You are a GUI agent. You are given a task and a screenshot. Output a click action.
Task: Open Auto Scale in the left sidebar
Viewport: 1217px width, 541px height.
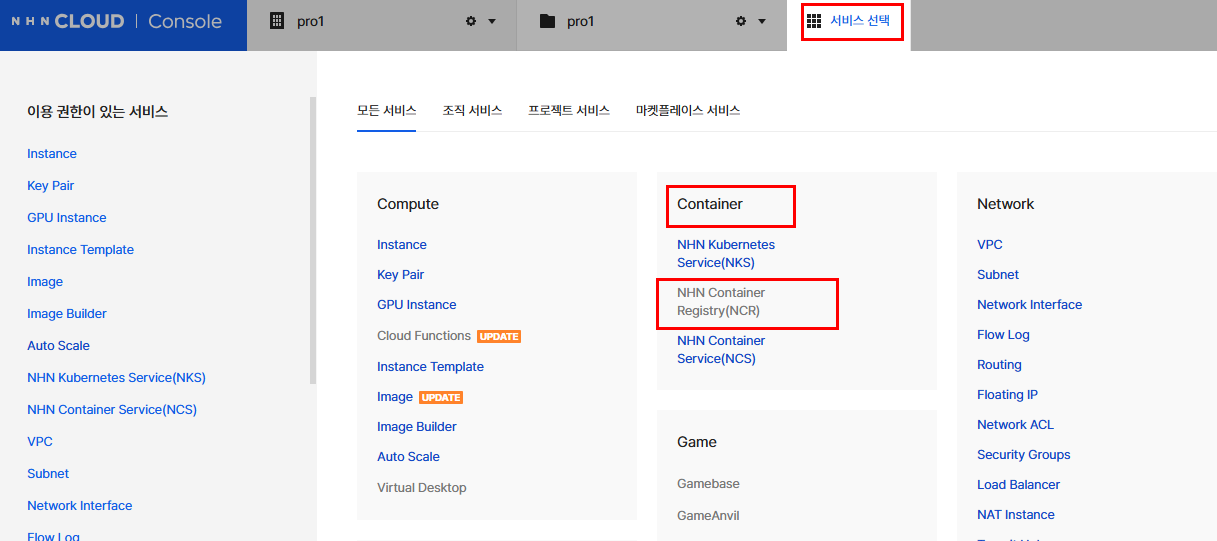pos(58,346)
